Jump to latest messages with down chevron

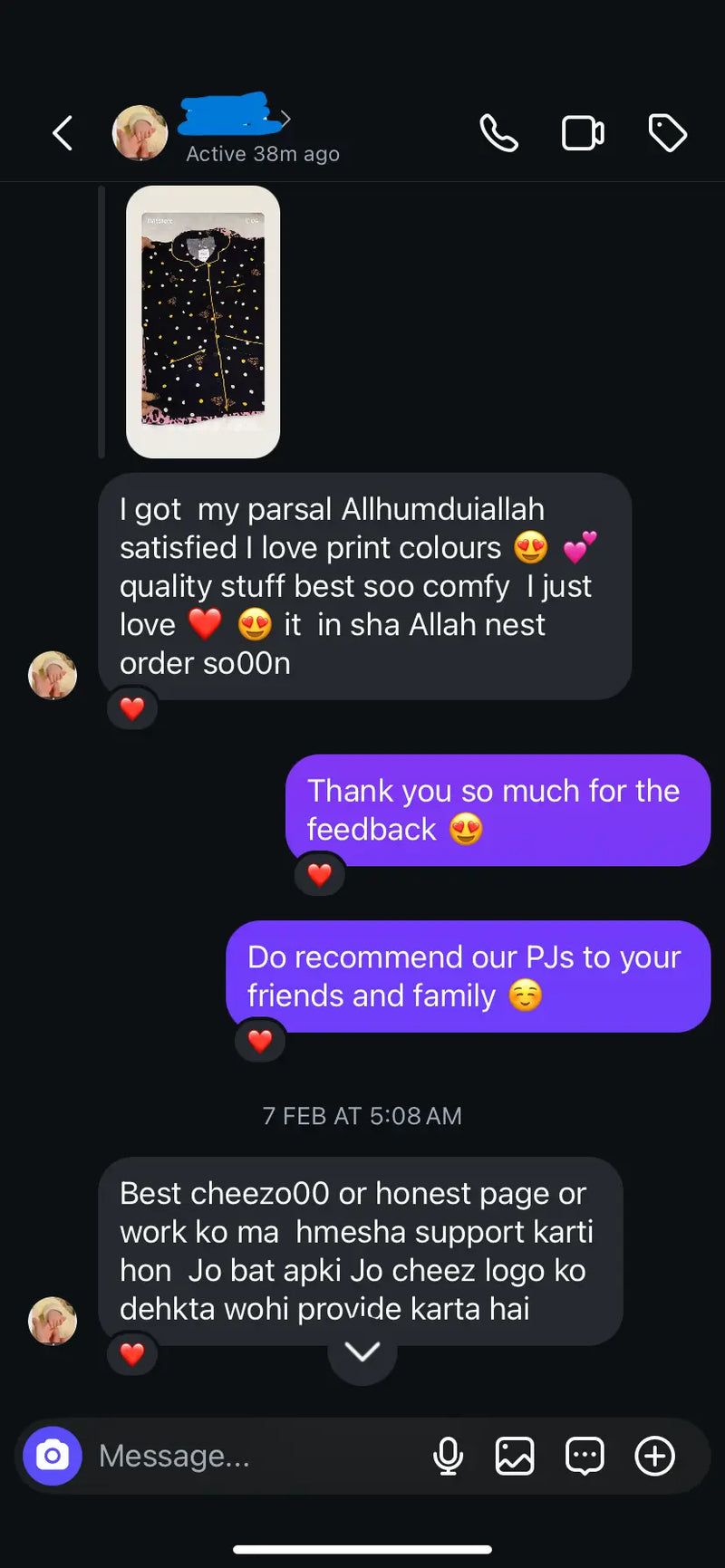point(362,1352)
